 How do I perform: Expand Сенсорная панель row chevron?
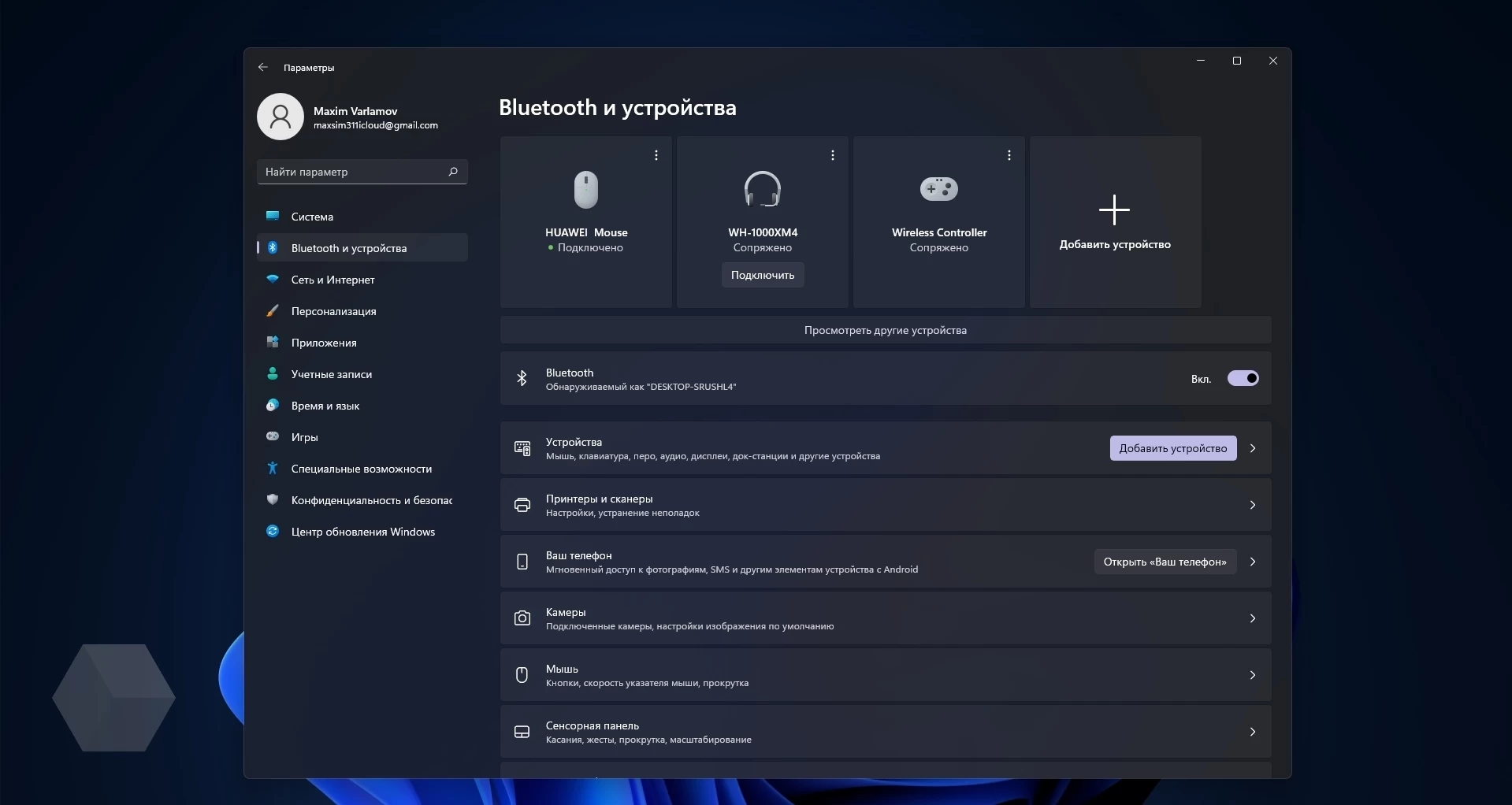point(1253,732)
